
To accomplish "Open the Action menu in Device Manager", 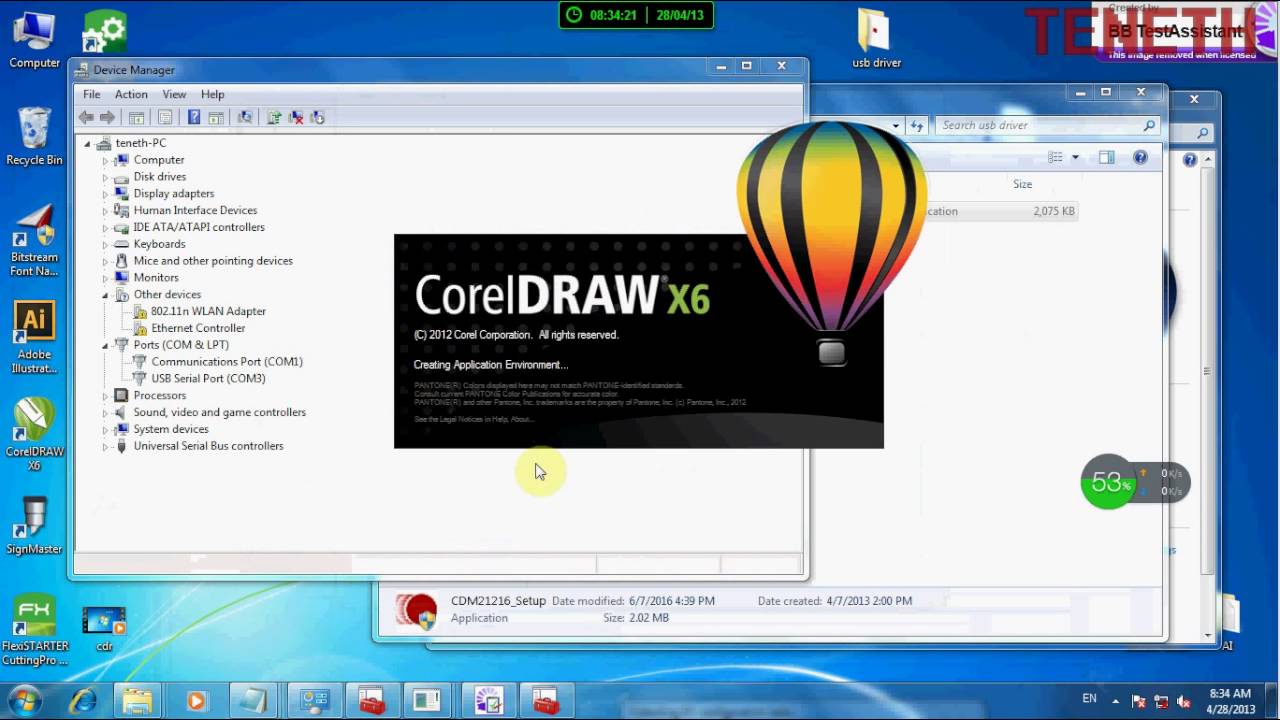I will click(131, 94).
